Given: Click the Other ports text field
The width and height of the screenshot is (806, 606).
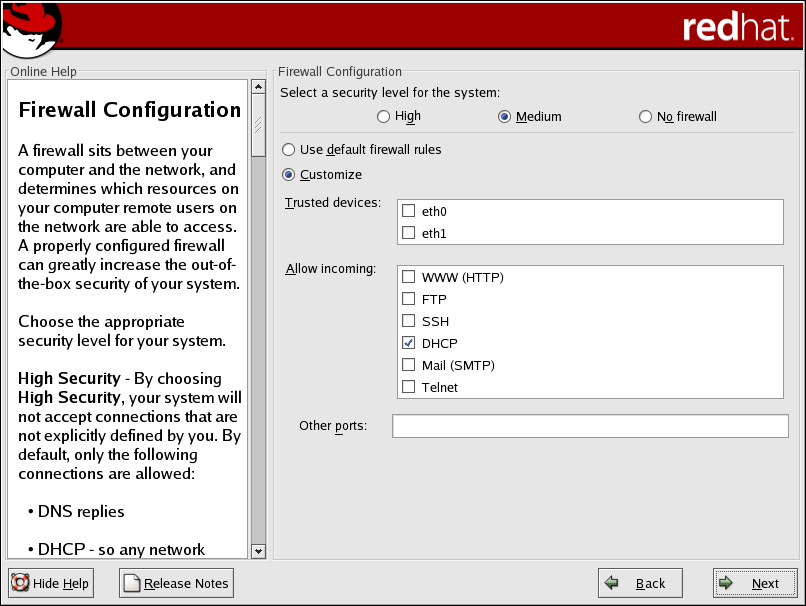Looking at the screenshot, I should [590, 427].
